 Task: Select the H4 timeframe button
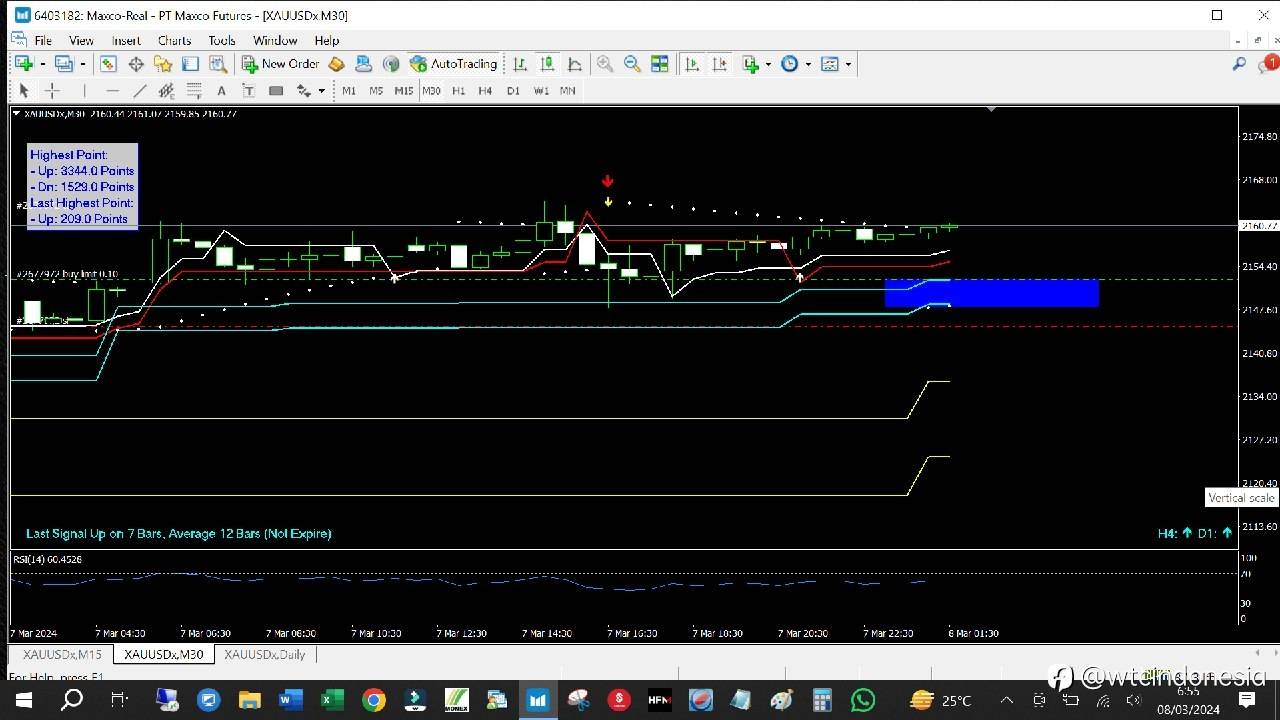coord(485,91)
